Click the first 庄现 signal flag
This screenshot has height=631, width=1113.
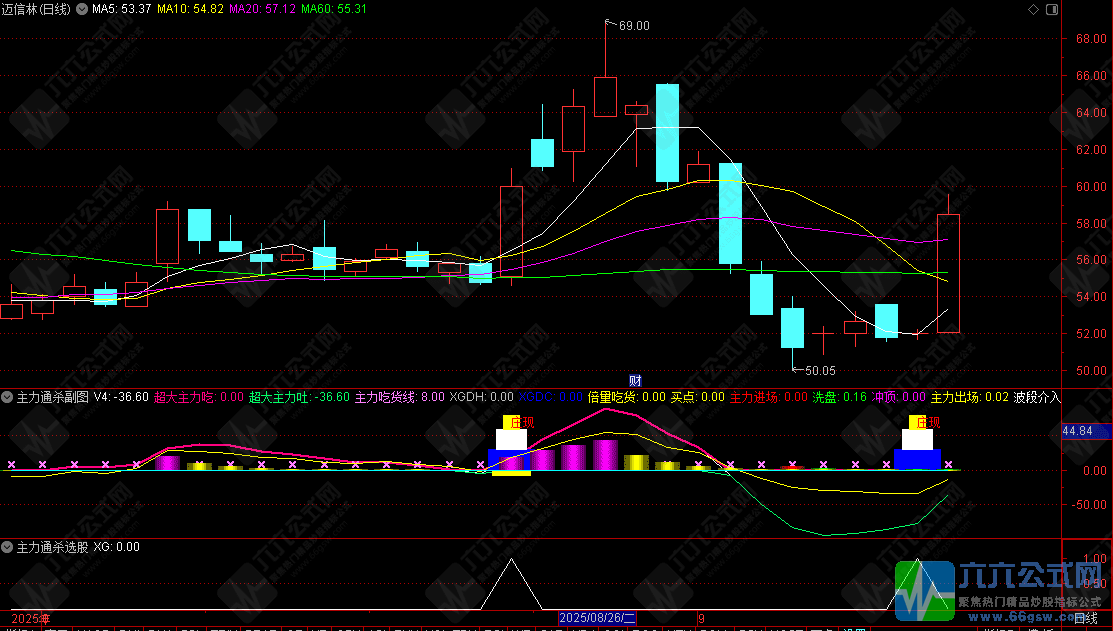click(x=519, y=422)
